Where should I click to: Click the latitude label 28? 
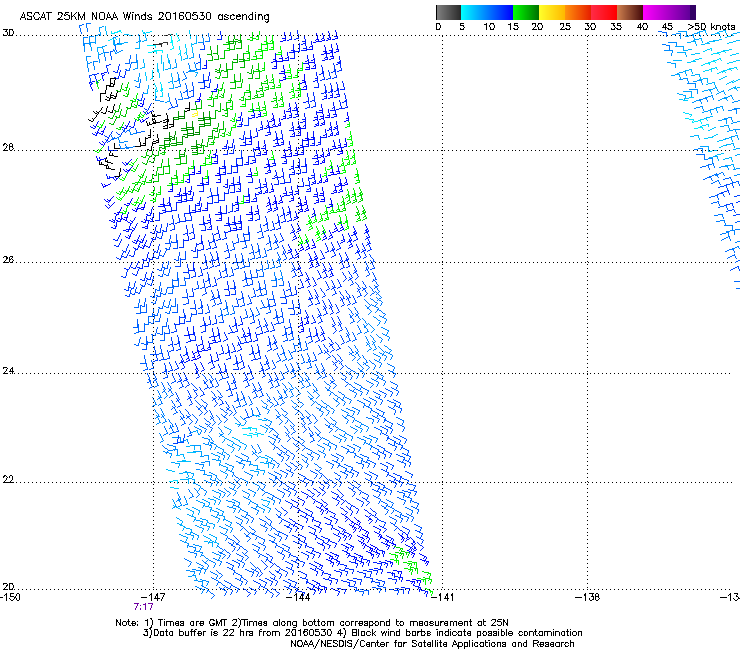[8, 148]
